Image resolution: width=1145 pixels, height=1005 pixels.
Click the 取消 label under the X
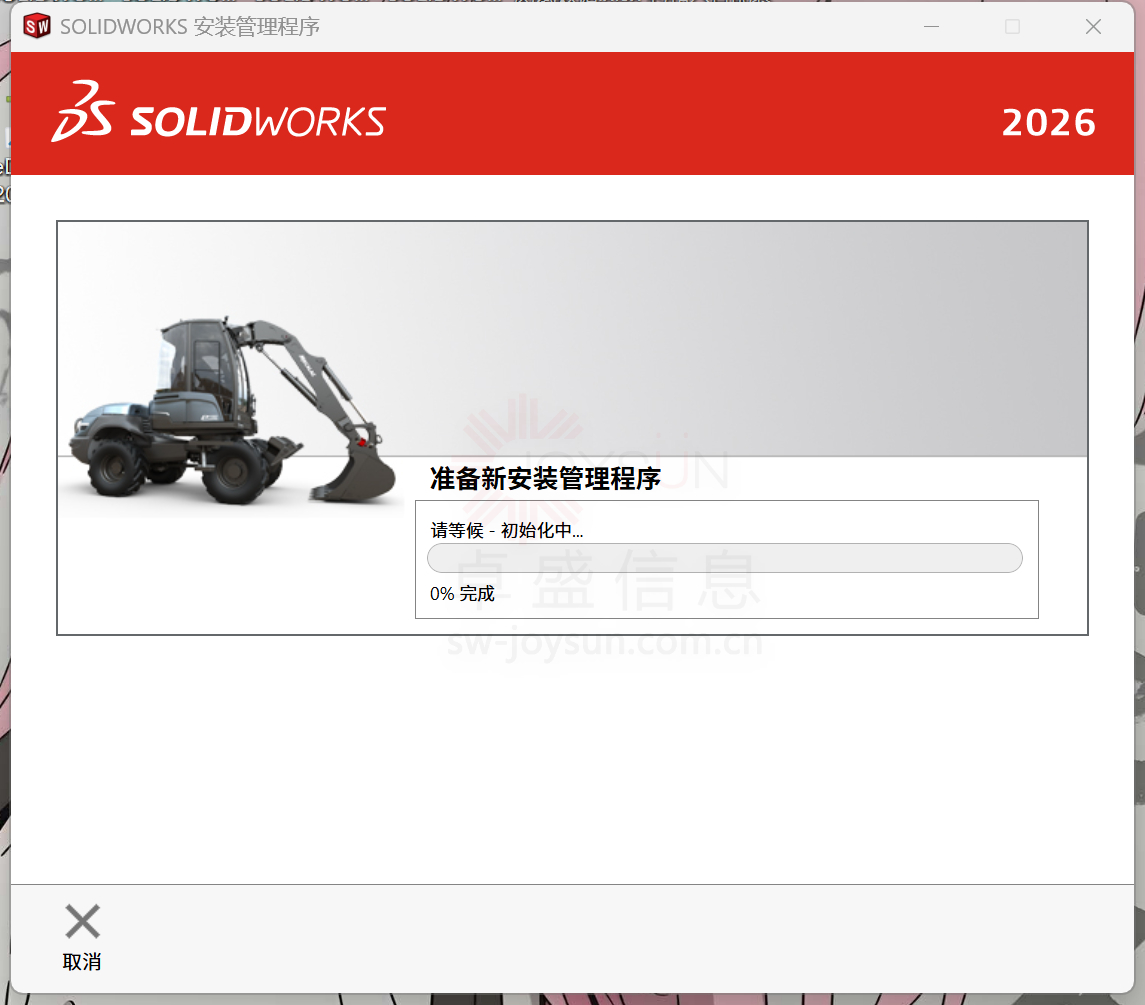click(82, 962)
